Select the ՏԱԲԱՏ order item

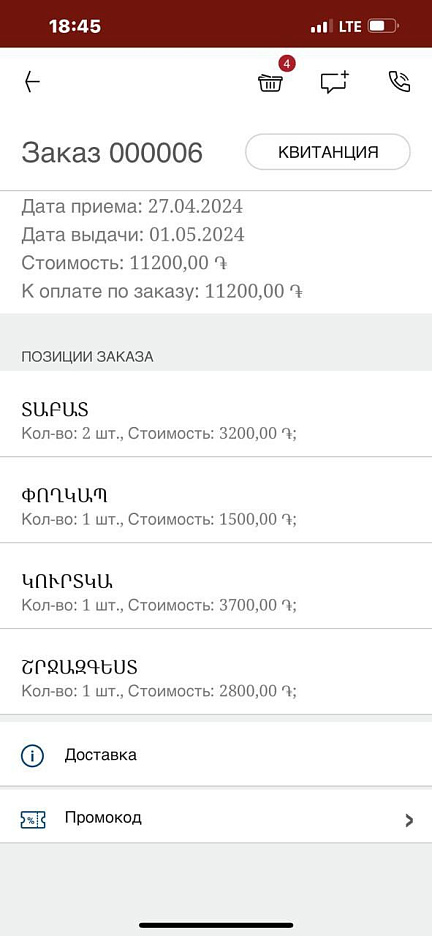pyautogui.click(x=216, y=420)
